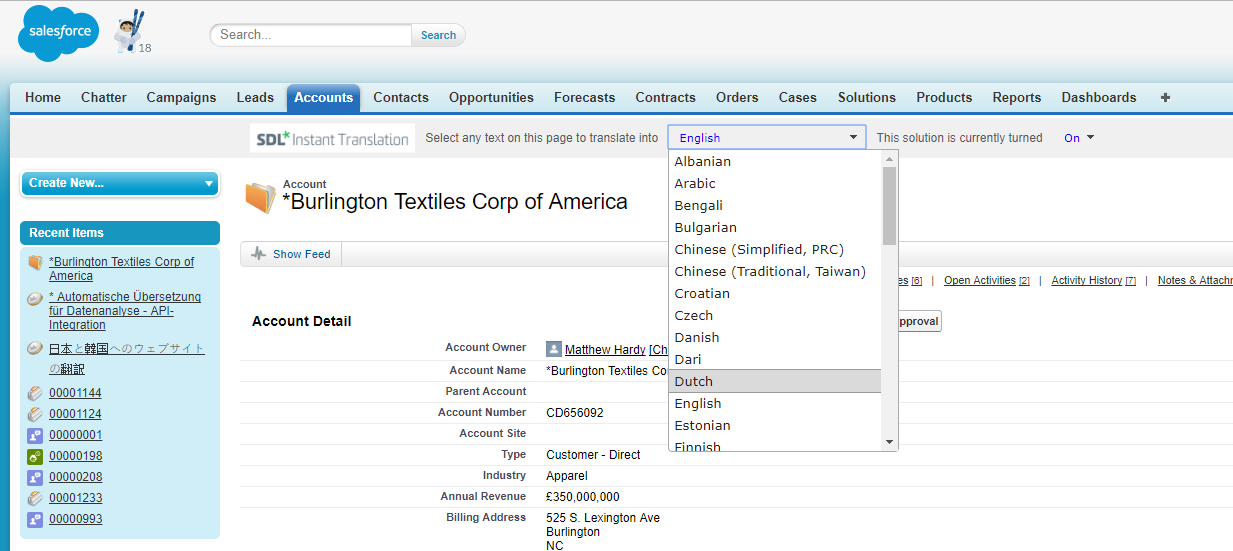Viewport: 1233px width, 551px height.
Task: Pick Czech from the language list
Action: click(x=775, y=315)
